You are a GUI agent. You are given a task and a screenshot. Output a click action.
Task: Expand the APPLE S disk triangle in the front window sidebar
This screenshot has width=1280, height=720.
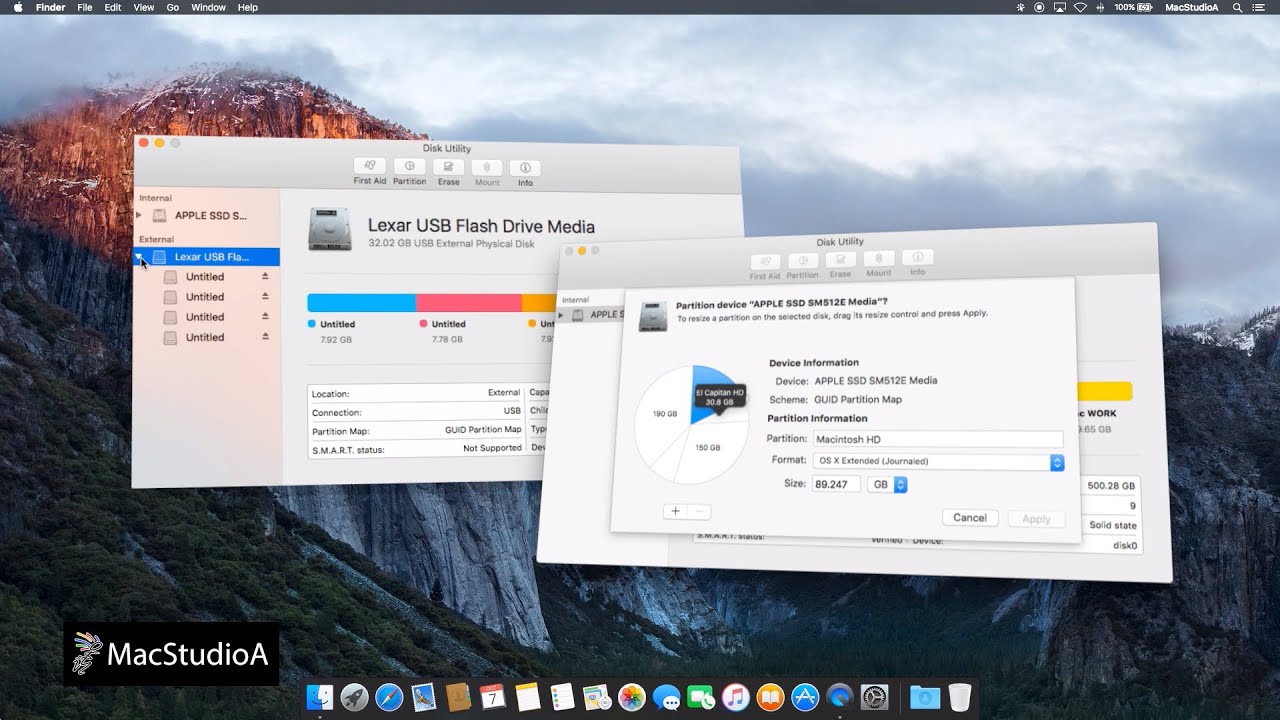click(x=561, y=315)
